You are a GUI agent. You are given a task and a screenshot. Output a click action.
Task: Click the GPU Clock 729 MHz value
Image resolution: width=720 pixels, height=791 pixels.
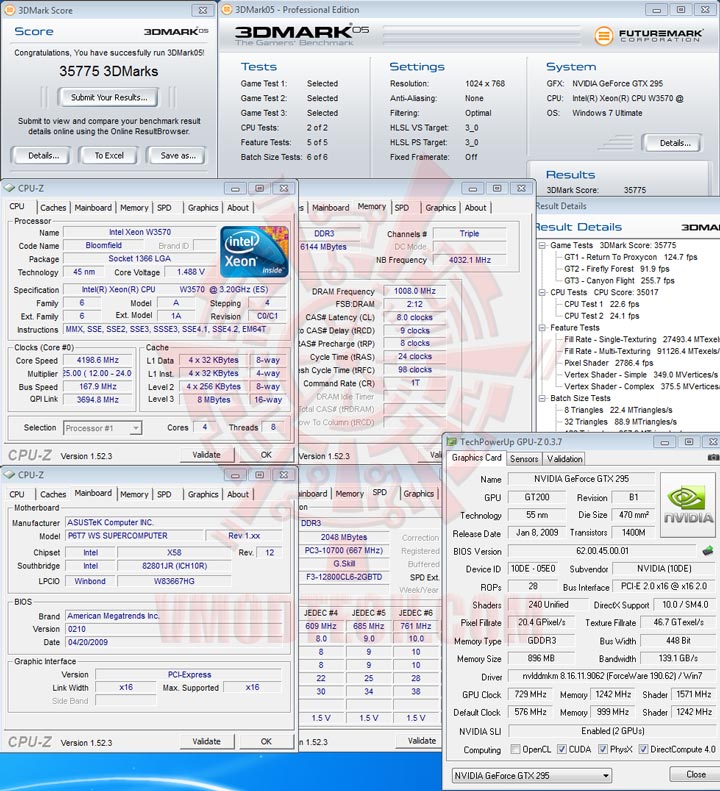[530, 694]
